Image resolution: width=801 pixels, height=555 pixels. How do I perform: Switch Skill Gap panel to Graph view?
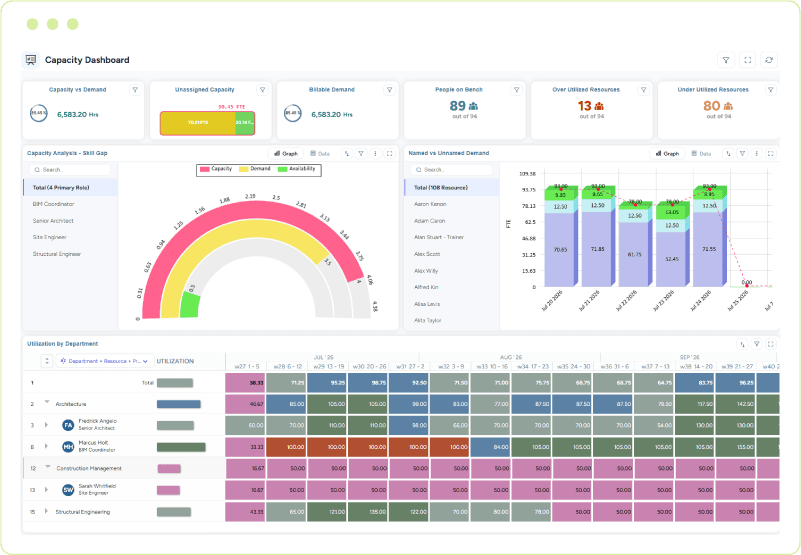click(x=286, y=153)
